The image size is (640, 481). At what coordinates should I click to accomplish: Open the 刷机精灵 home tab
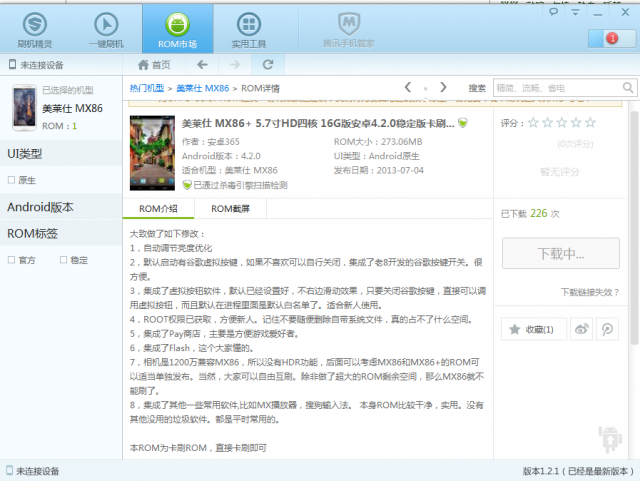click(35, 30)
